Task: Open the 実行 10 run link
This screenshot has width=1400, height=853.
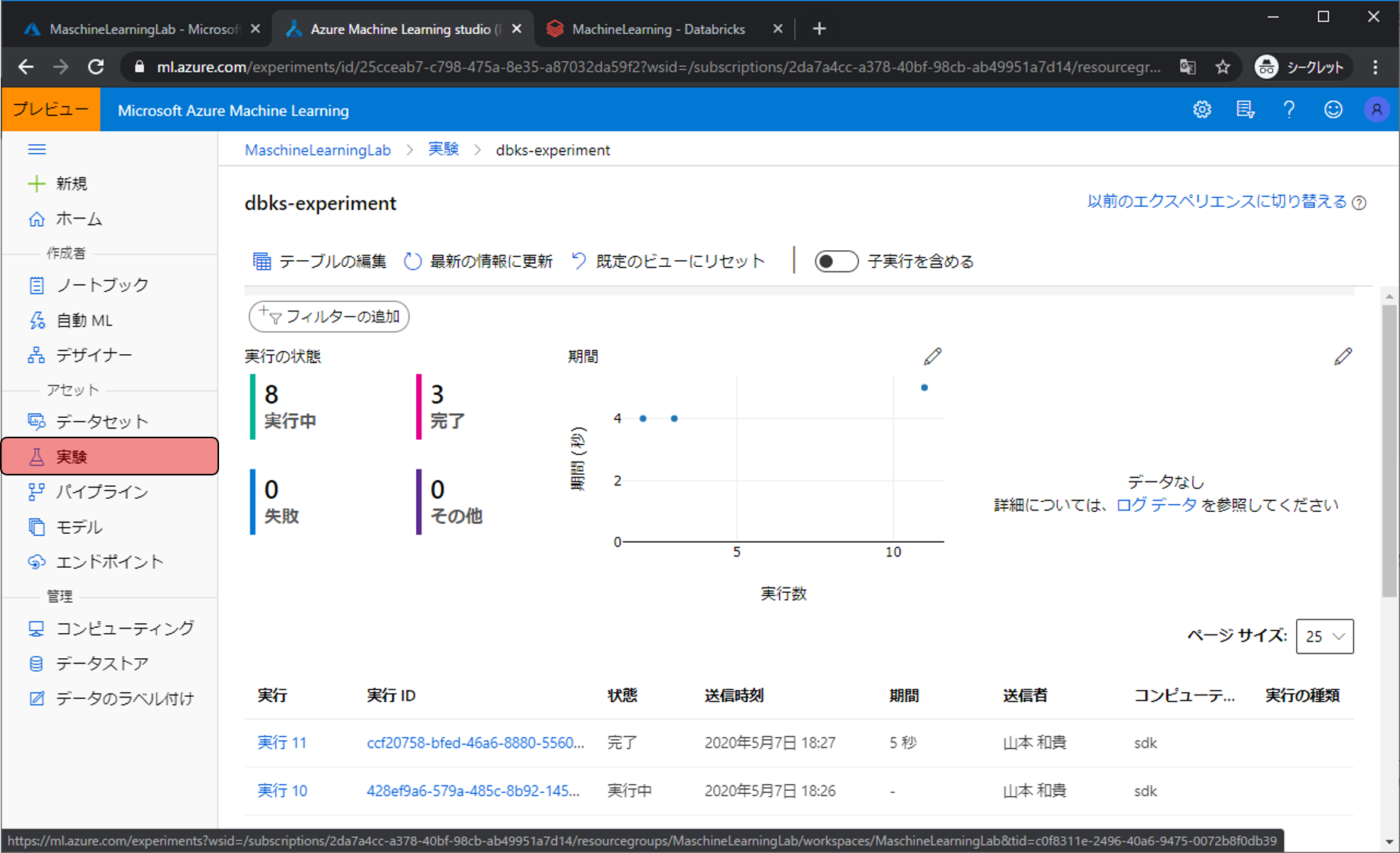Action: [282, 791]
